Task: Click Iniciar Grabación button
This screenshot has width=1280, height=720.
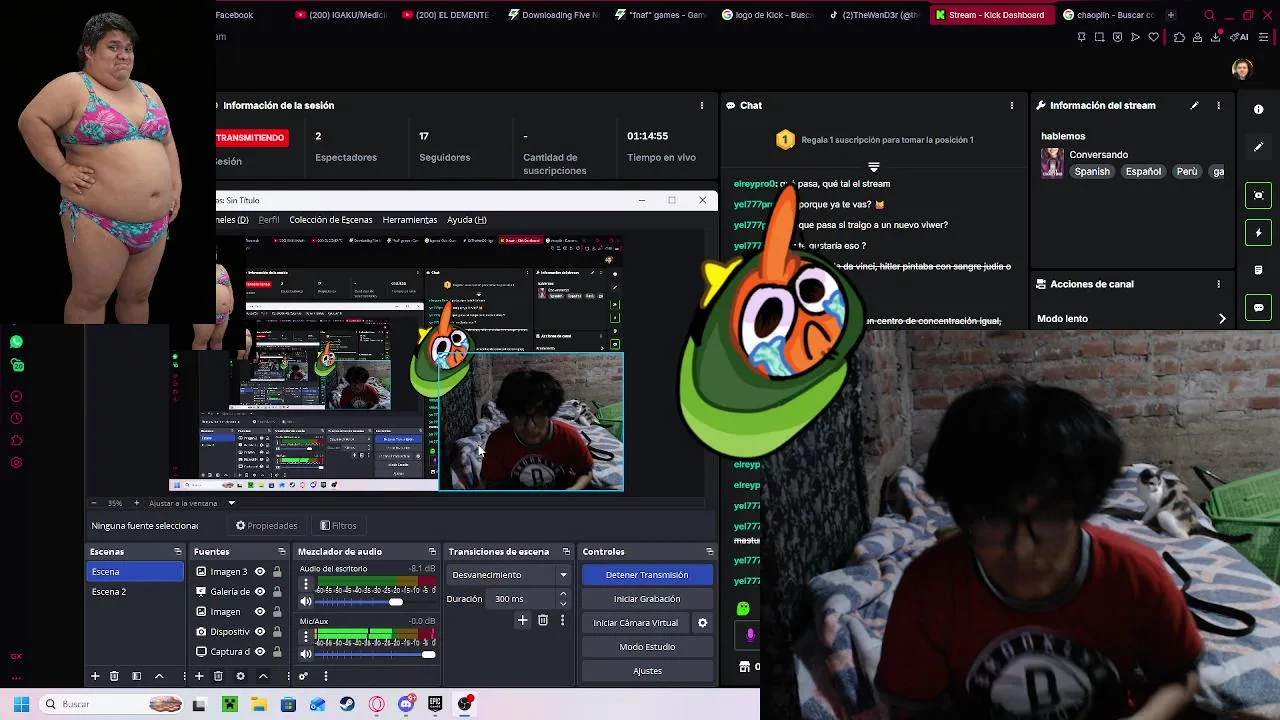Action: (x=647, y=599)
